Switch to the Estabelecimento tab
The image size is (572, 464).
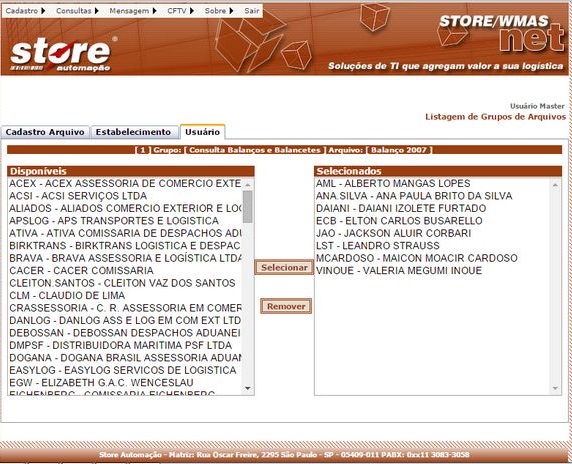133,132
